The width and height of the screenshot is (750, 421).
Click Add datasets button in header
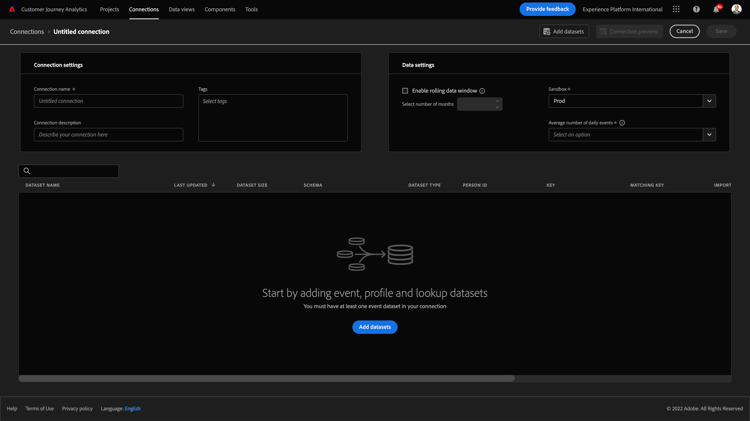coord(564,32)
